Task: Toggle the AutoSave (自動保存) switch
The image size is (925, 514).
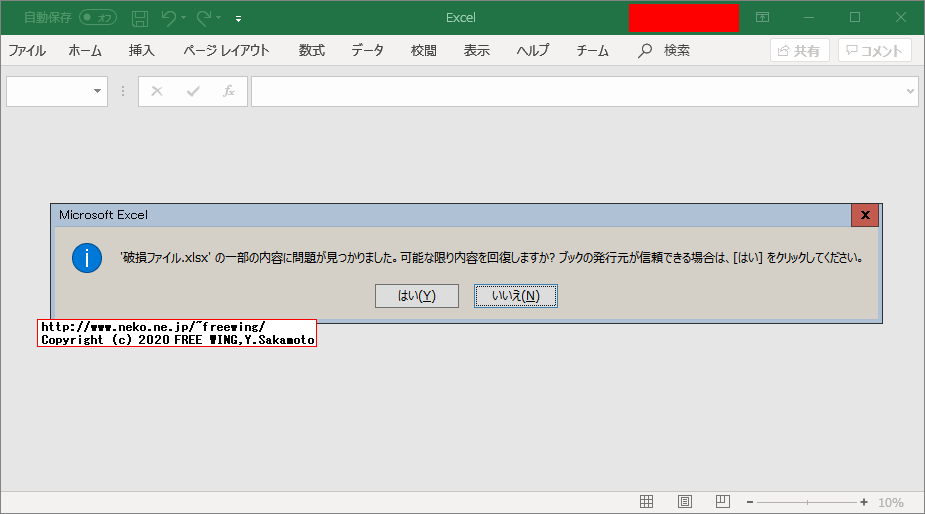Action: click(98, 18)
